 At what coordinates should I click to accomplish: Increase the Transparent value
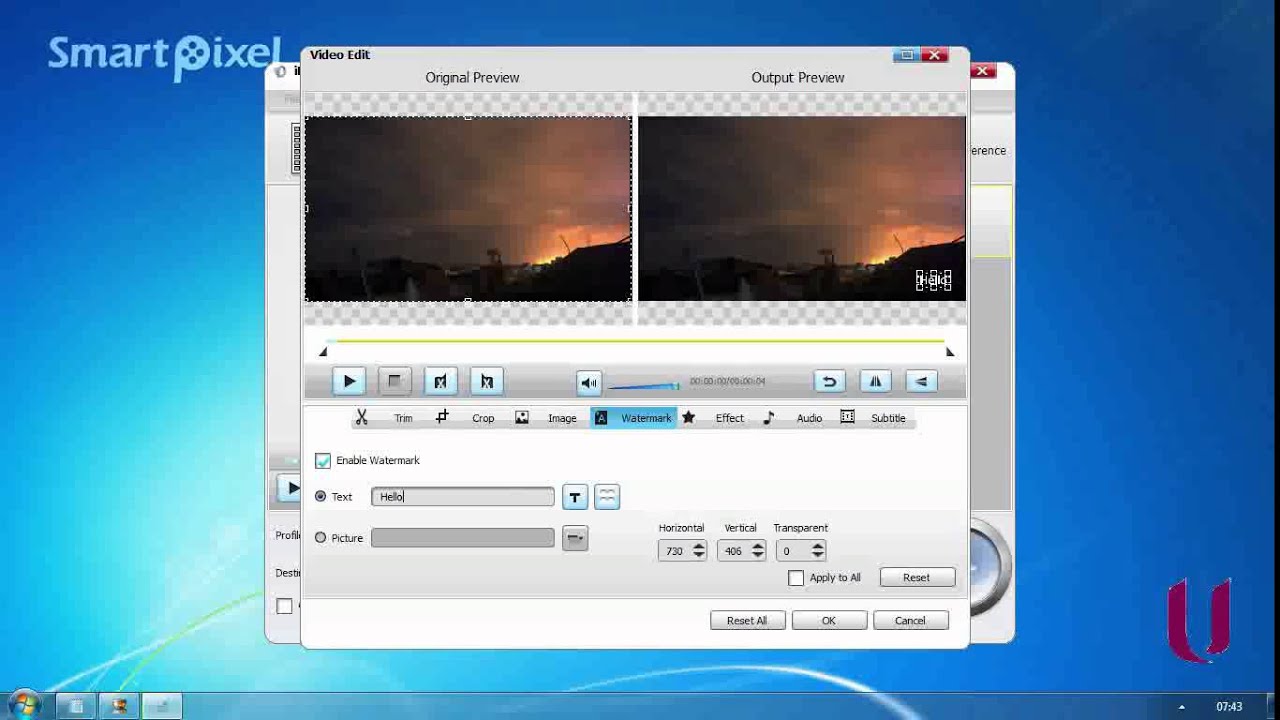(817, 546)
